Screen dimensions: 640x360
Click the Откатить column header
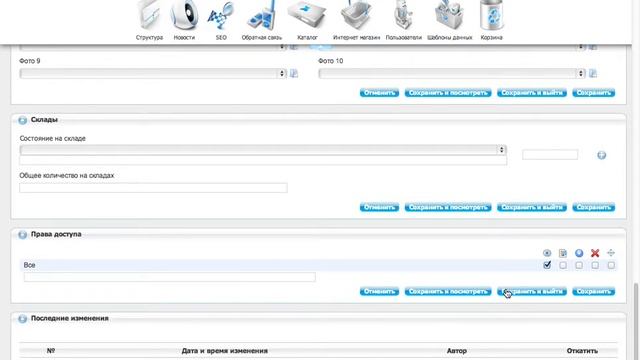(582, 351)
